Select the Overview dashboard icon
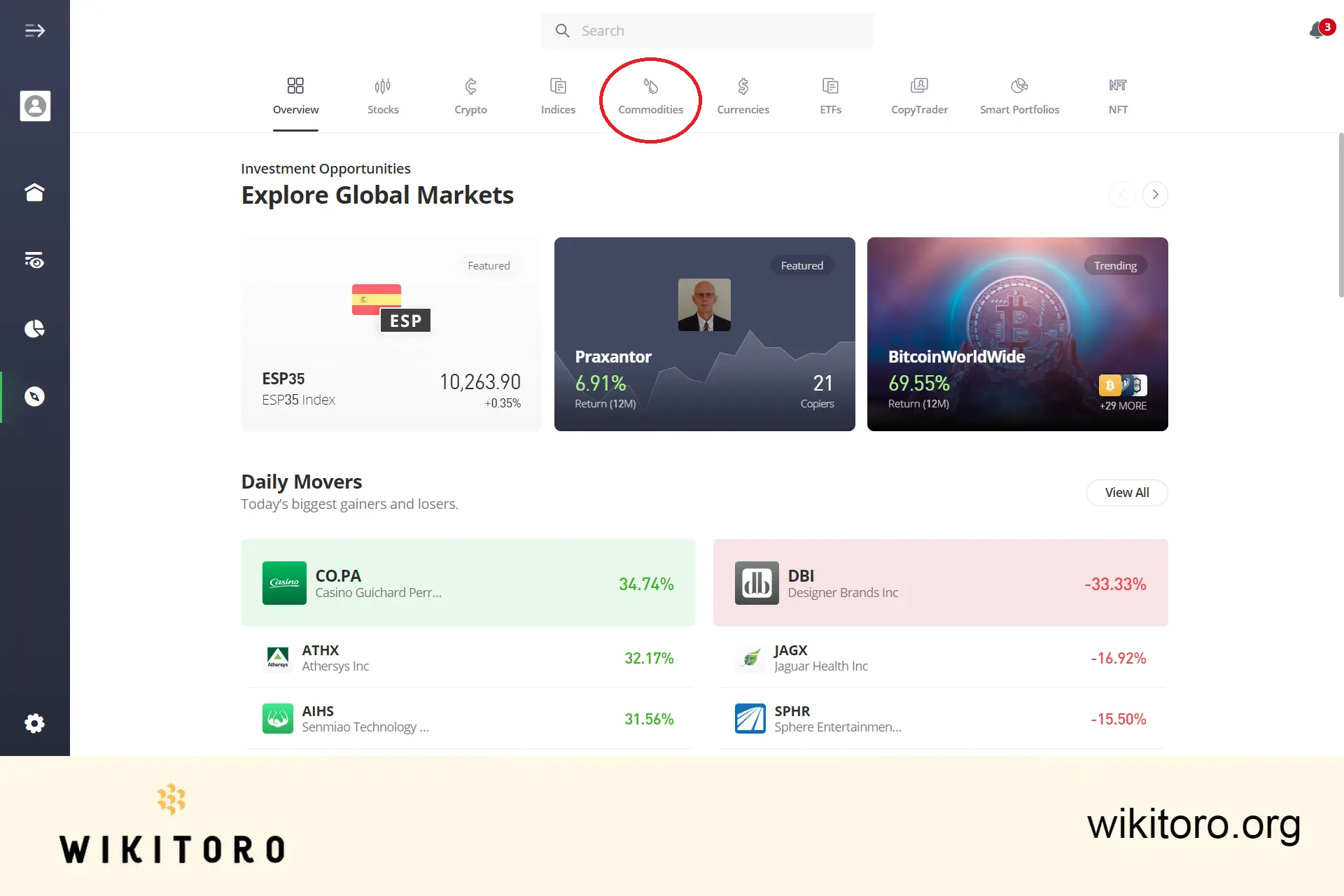1344x896 pixels. (x=295, y=85)
